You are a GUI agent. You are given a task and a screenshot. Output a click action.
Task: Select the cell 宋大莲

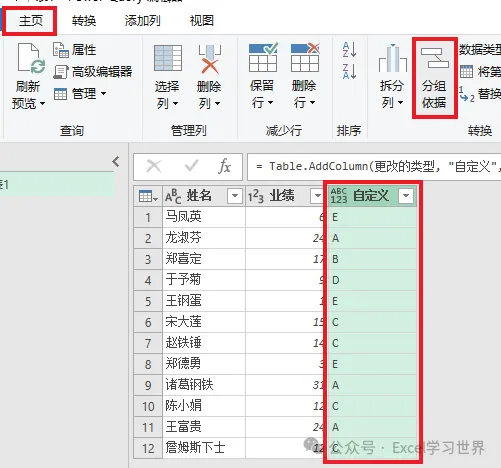click(x=204, y=322)
